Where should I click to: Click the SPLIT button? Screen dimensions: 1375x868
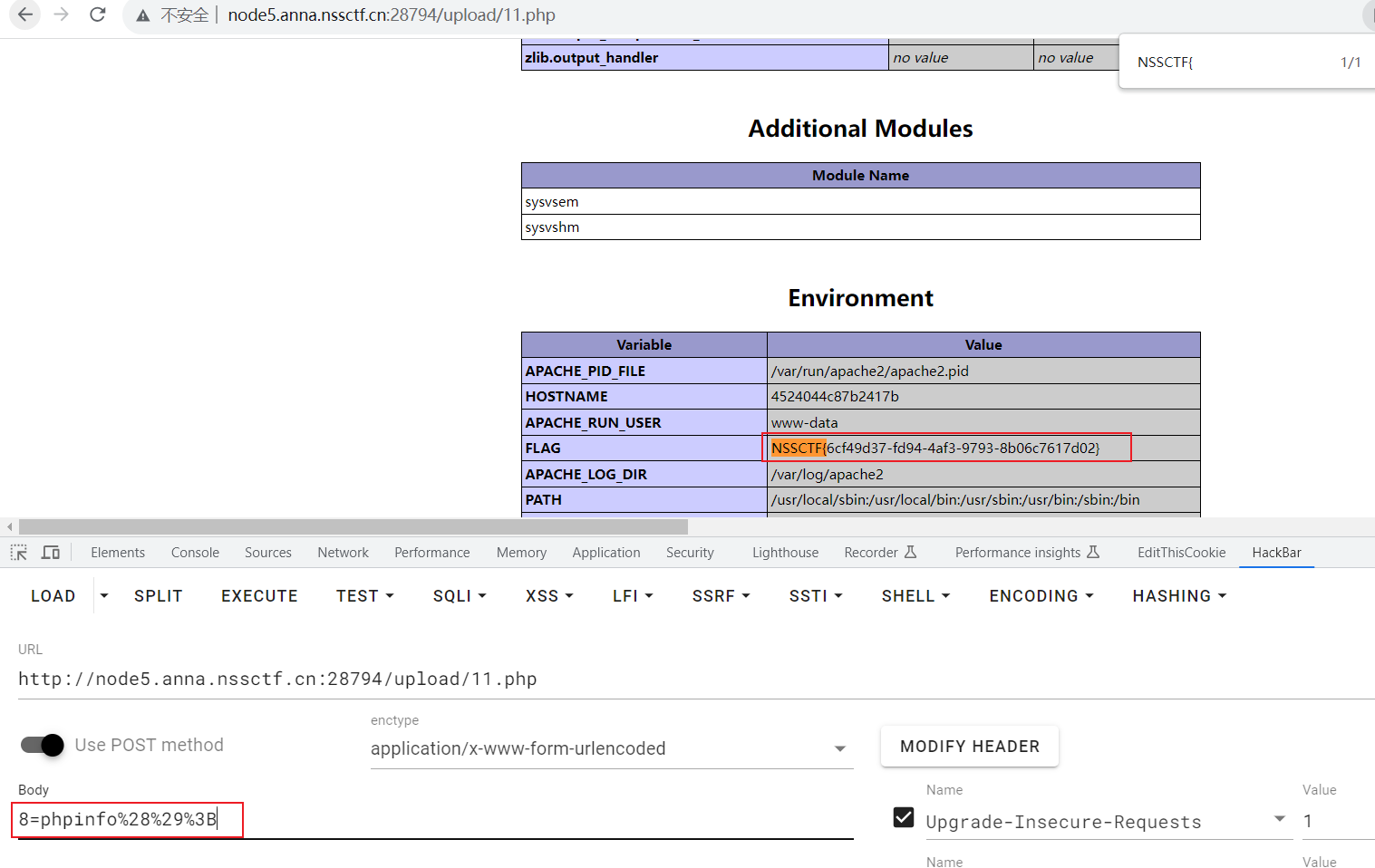coord(159,596)
